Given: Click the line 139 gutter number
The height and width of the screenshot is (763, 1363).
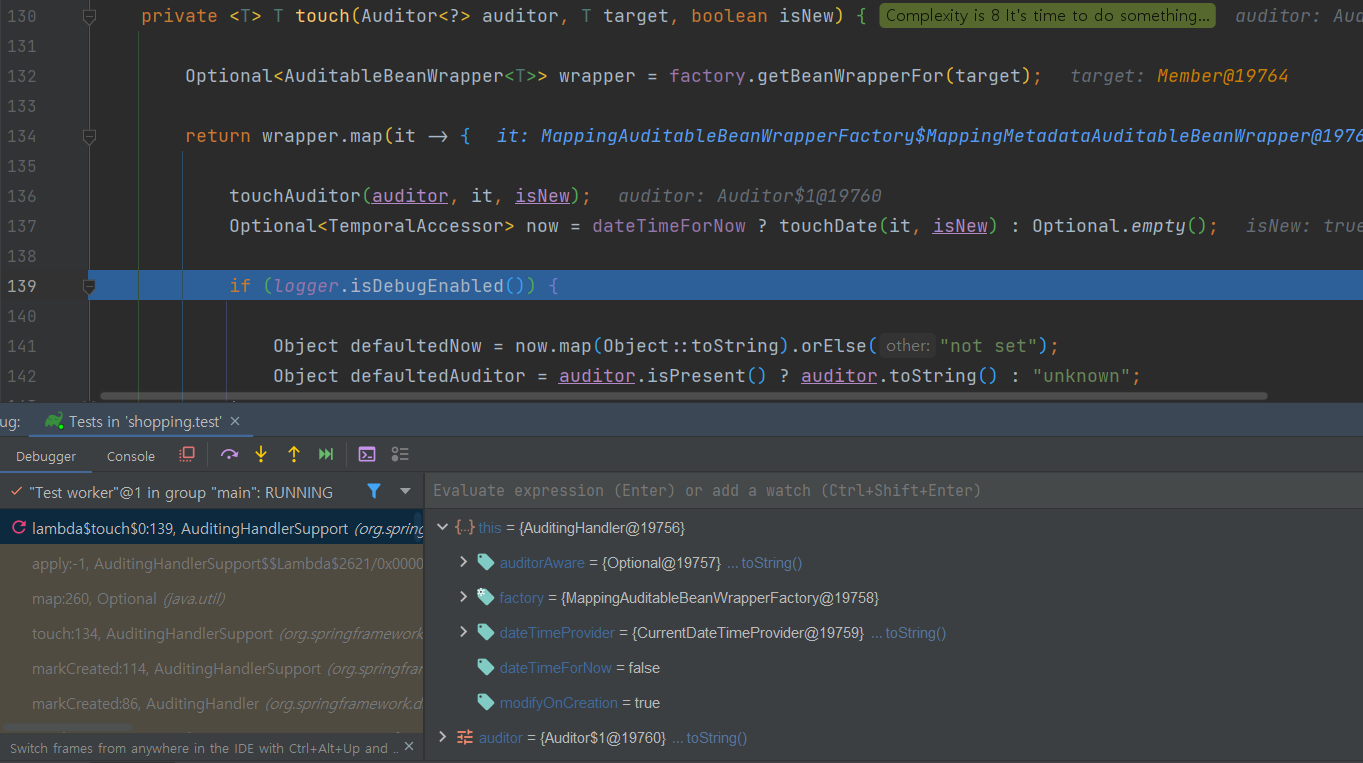Looking at the screenshot, I should coord(21,286).
